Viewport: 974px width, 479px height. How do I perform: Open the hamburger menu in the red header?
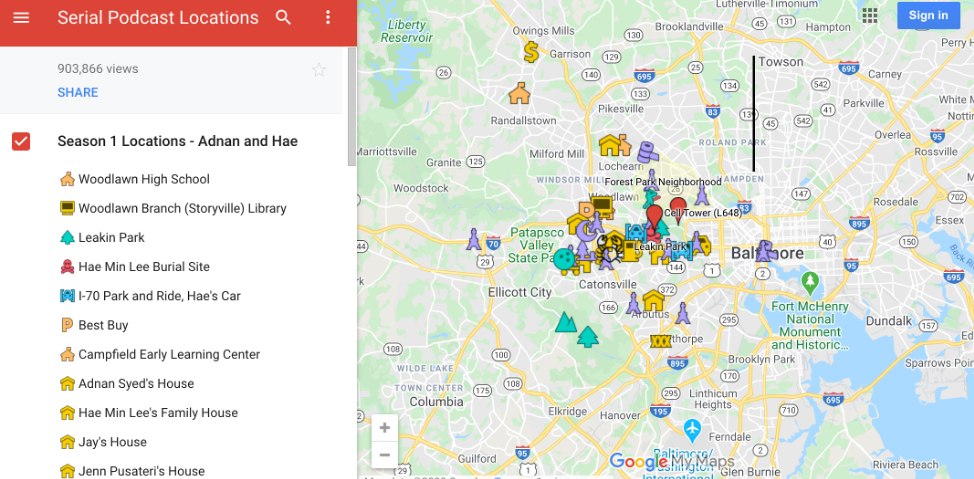coord(21,18)
